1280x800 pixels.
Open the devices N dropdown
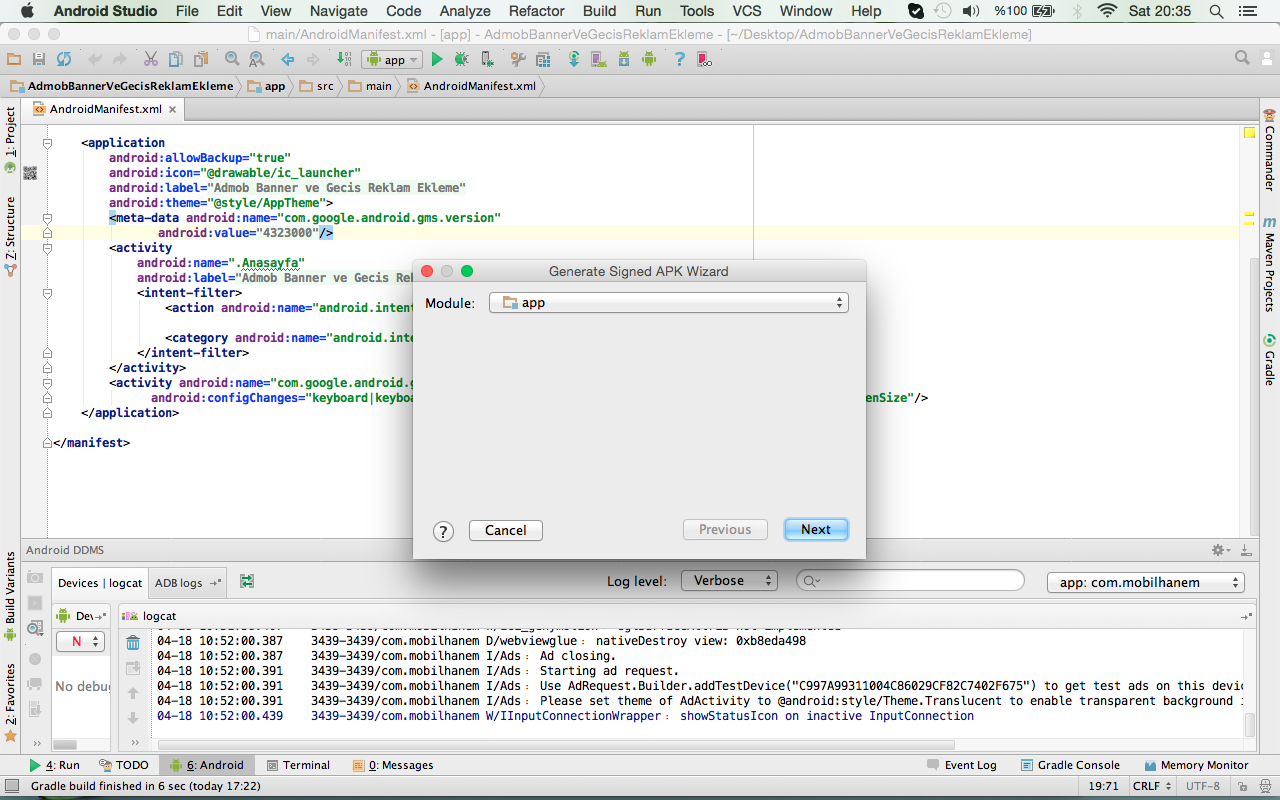(x=80, y=642)
